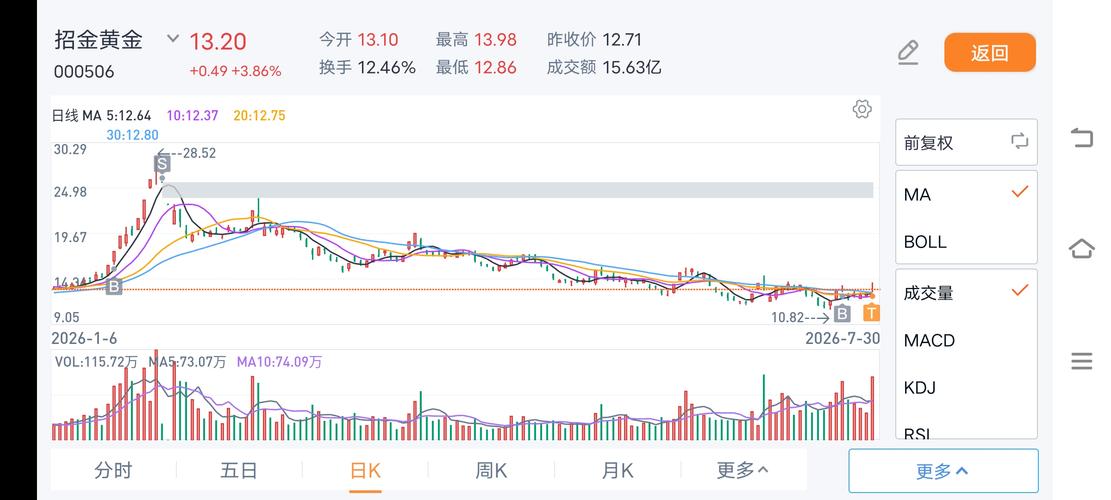Viewport: 1111px width, 500px height.
Task: Tap the orange 返回 button
Action: click(x=990, y=52)
